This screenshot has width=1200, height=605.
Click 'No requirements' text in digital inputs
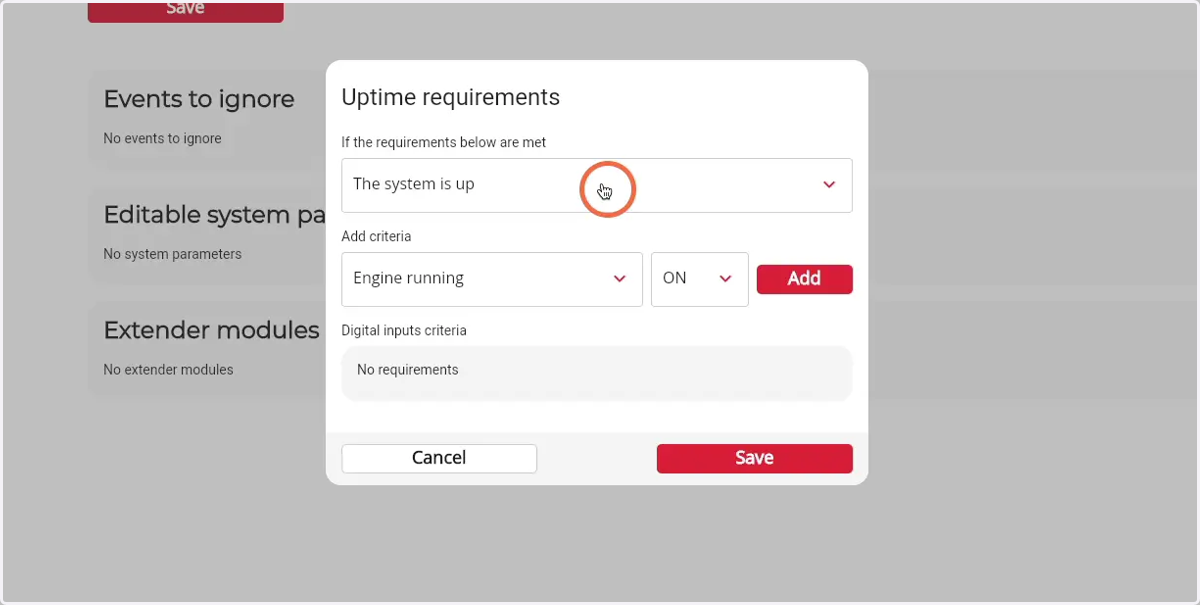coord(408,370)
